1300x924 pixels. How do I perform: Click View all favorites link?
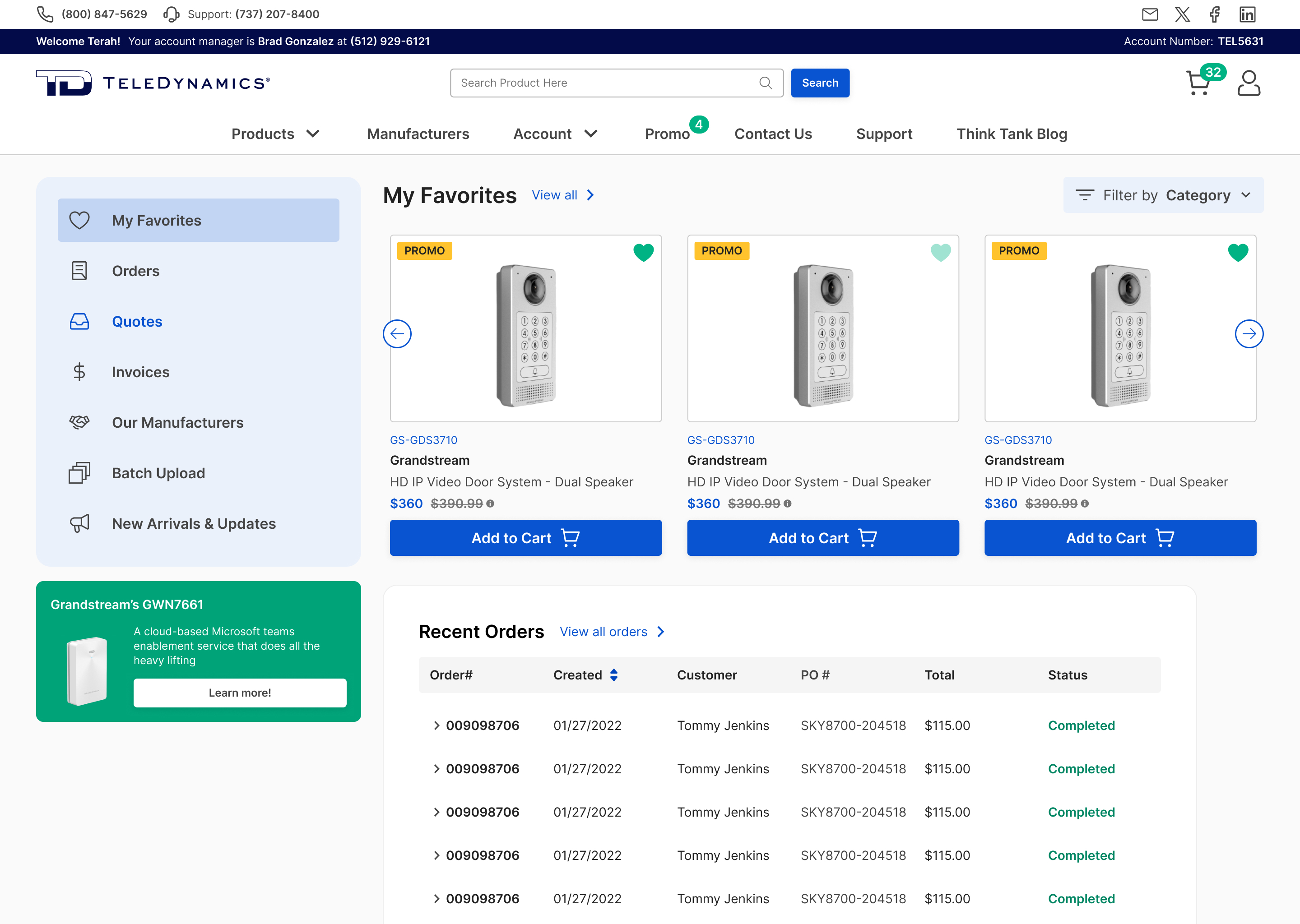tap(562, 195)
